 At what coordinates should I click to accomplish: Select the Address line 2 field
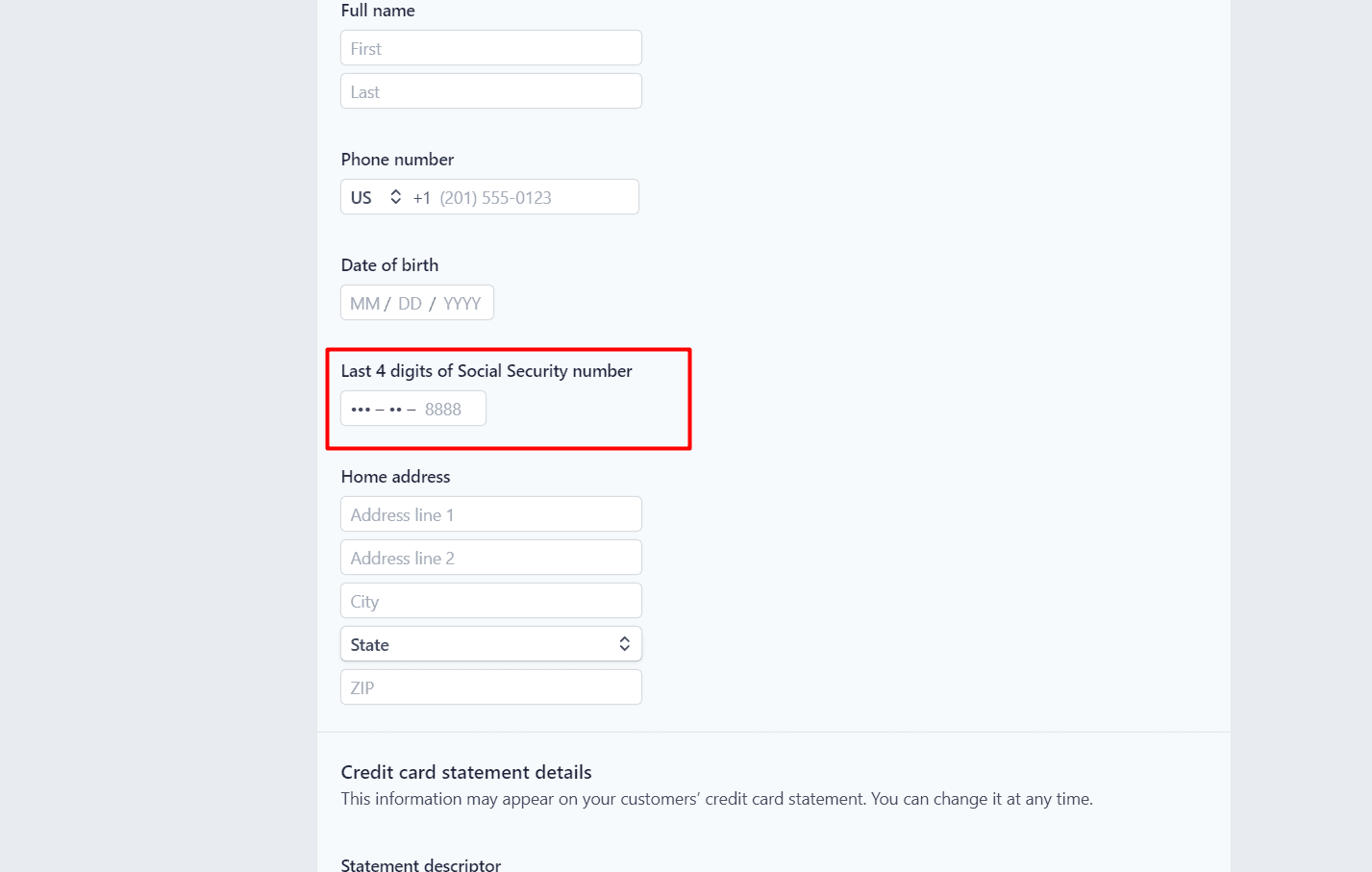point(490,558)
